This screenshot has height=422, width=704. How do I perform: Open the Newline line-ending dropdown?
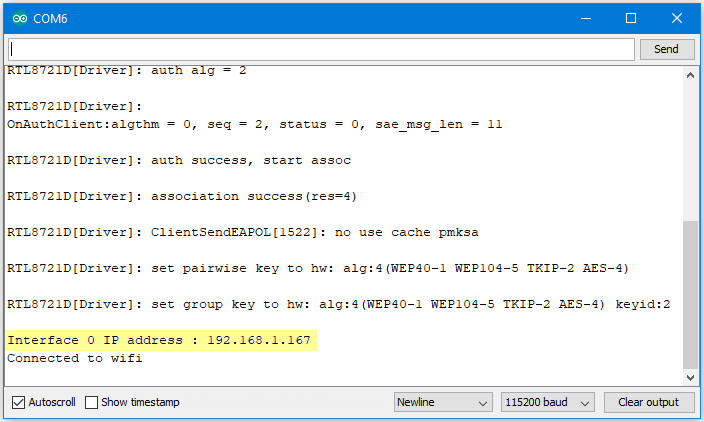pos(443,402)
